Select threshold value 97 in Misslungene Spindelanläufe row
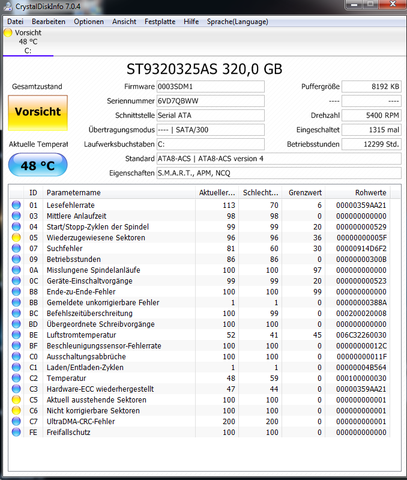 (x=317, y=270)
